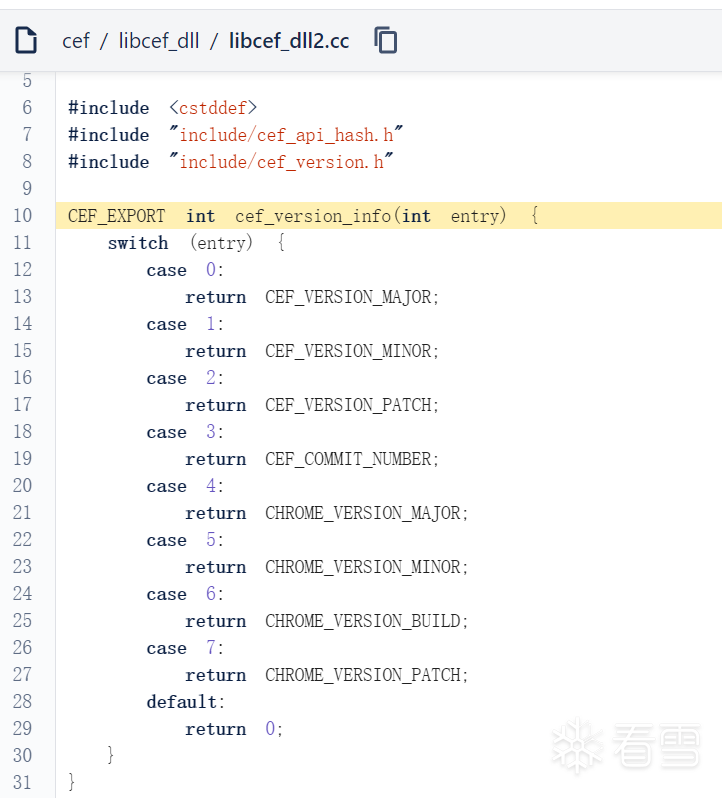The height and width of the screenshot is (798, 722).
Task: Open the libcef_dll breadcrumb folder
Action: pos(159,41)
